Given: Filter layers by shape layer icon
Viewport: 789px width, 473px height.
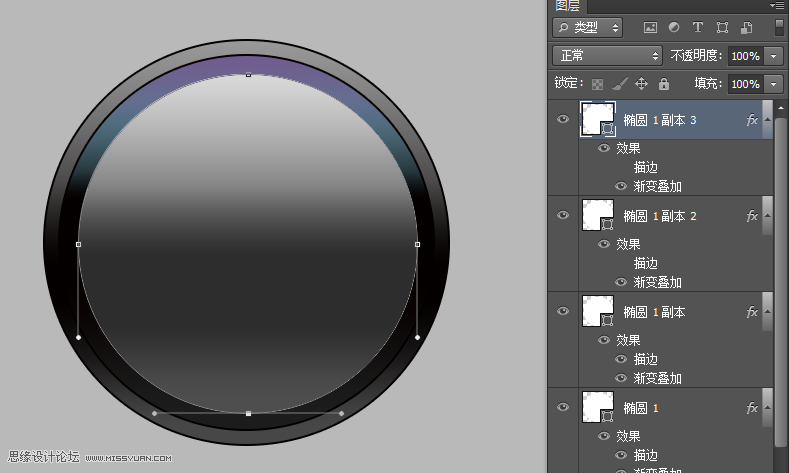Looking at the screenshot, I should click(722, 27).
